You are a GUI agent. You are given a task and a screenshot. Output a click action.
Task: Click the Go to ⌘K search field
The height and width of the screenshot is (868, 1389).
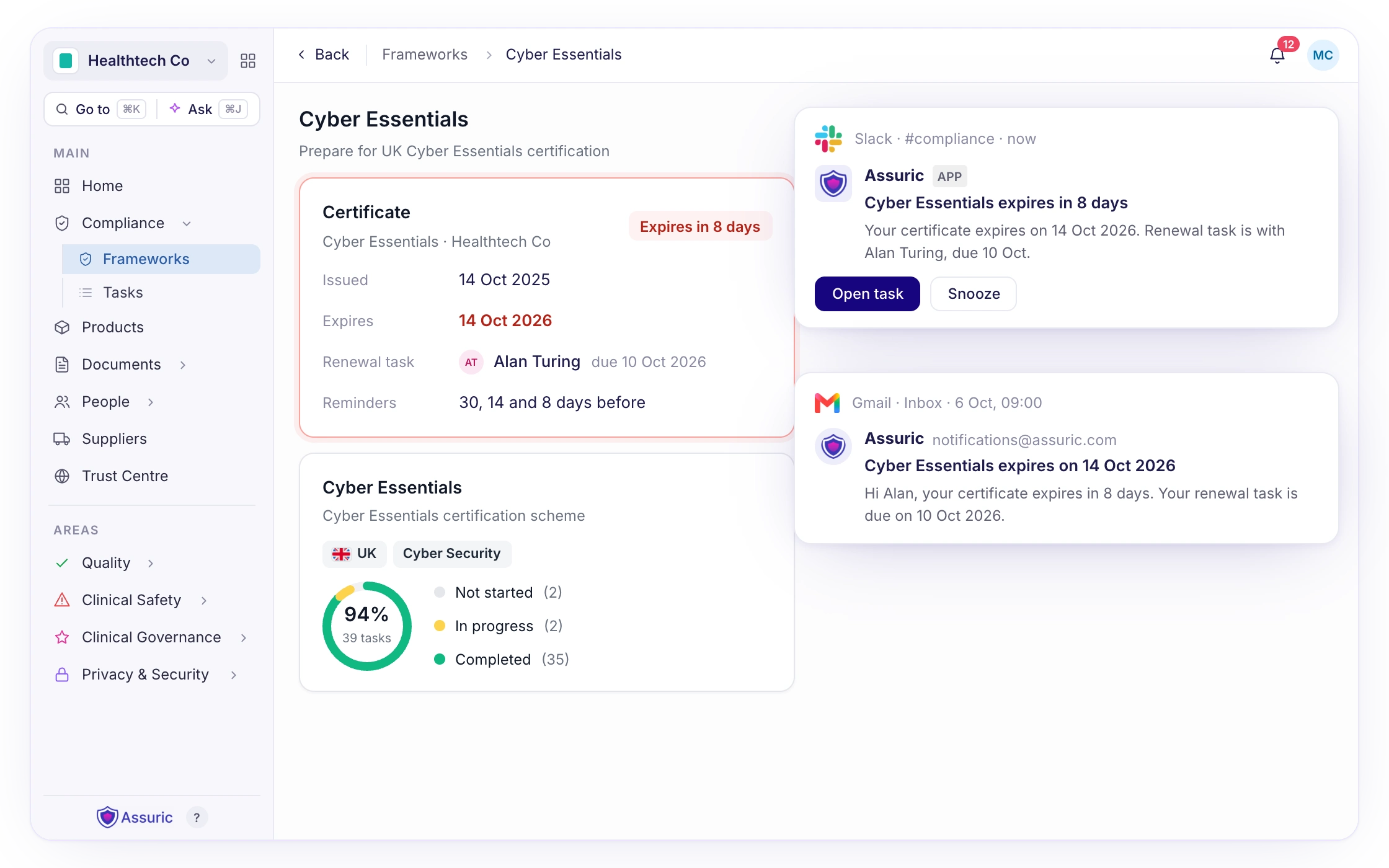coord(101,109)
